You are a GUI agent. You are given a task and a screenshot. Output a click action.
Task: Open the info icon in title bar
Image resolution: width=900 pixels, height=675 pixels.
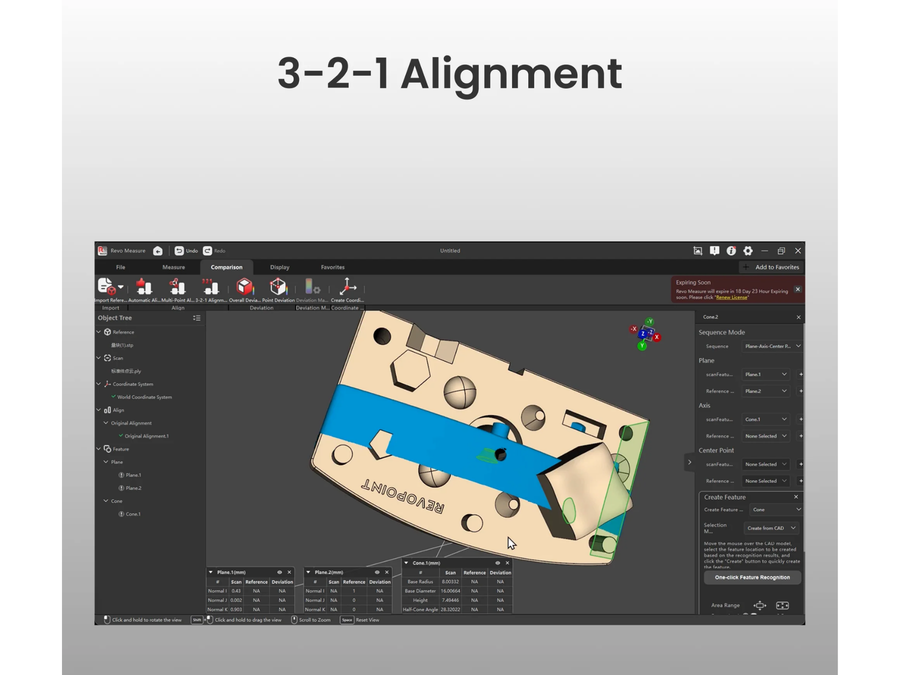731,251
